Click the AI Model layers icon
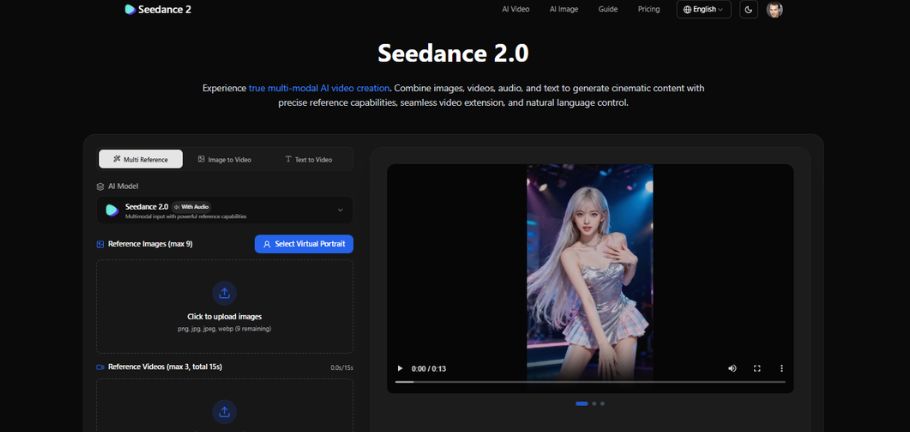 100,186
